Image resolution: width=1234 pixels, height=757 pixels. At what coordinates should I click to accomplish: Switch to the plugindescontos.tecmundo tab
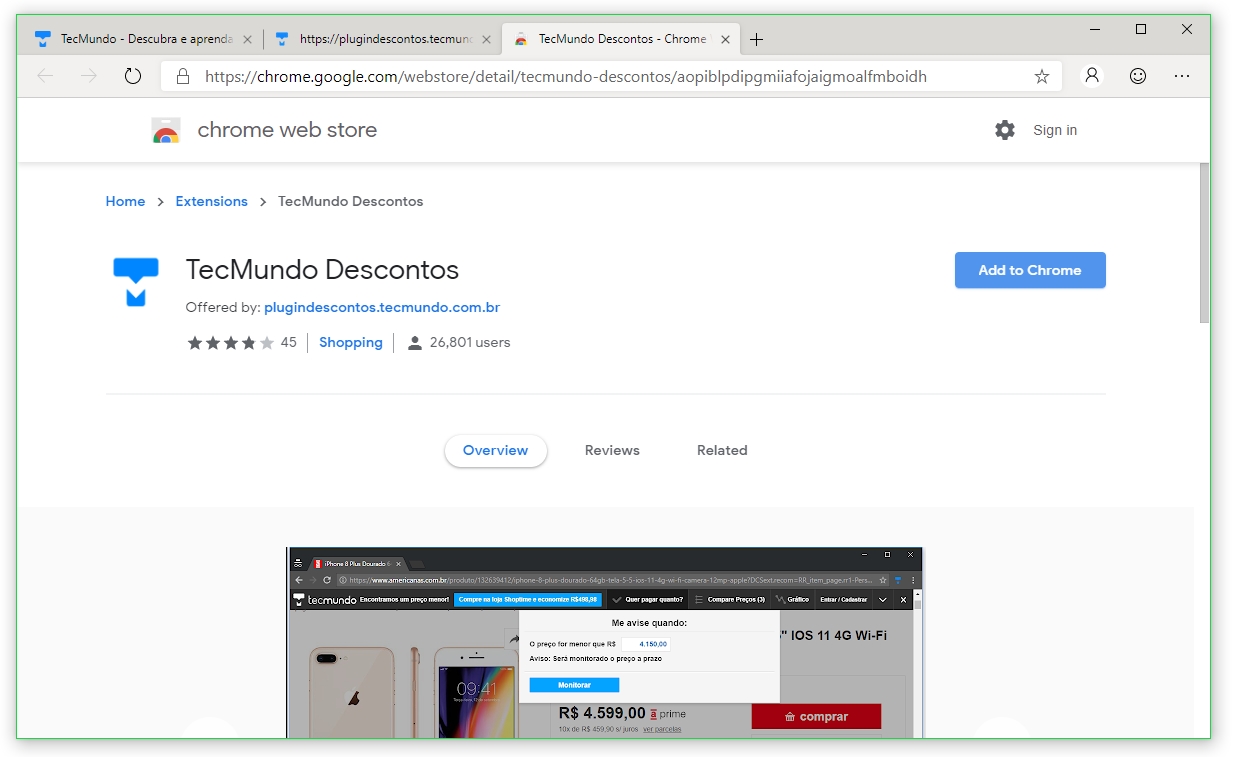[x=383, y=40]
